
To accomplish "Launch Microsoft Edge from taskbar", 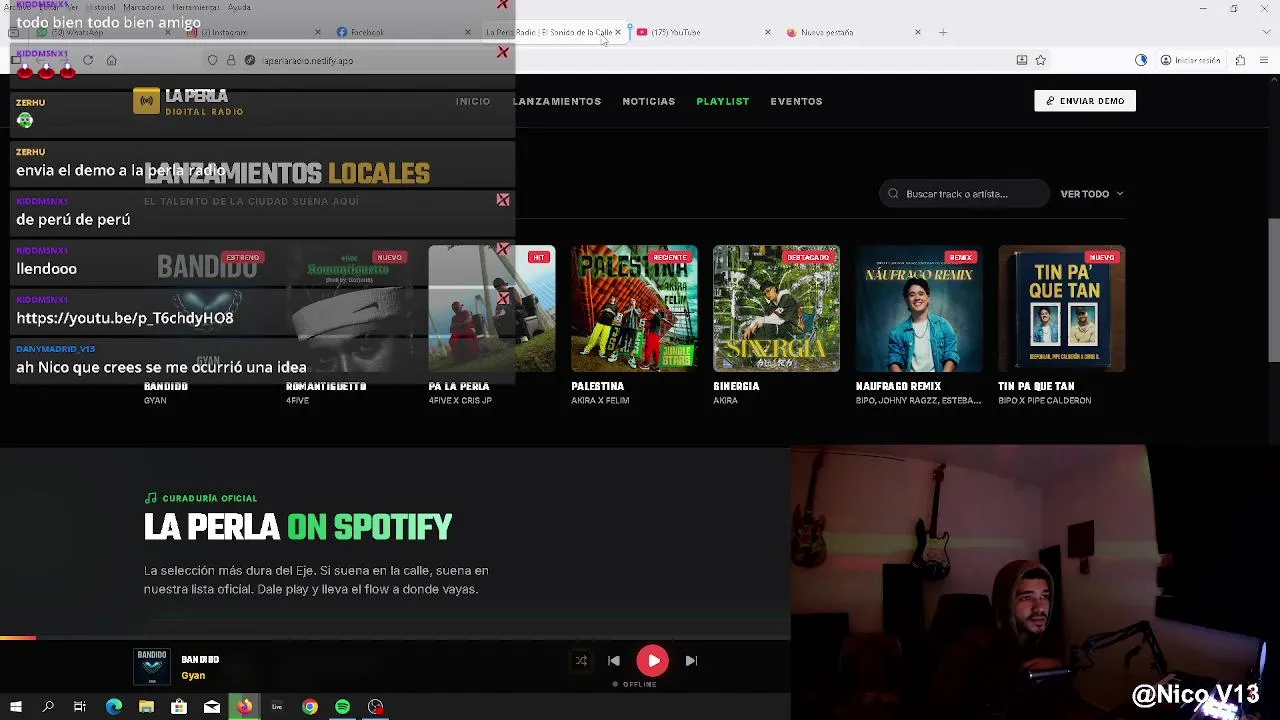I will pyautogui.click(x=114, y=707).
